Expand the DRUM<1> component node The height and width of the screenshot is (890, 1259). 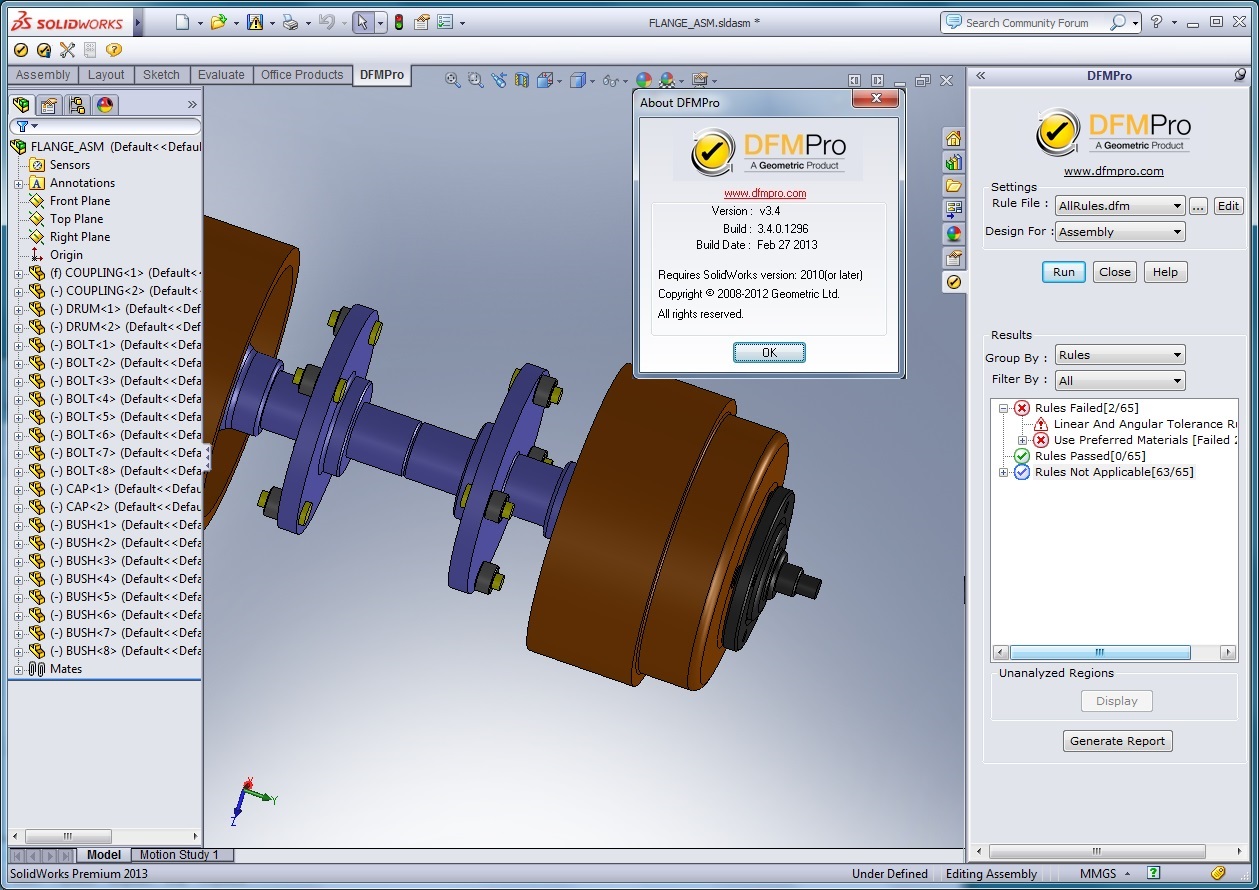[18, 309]
